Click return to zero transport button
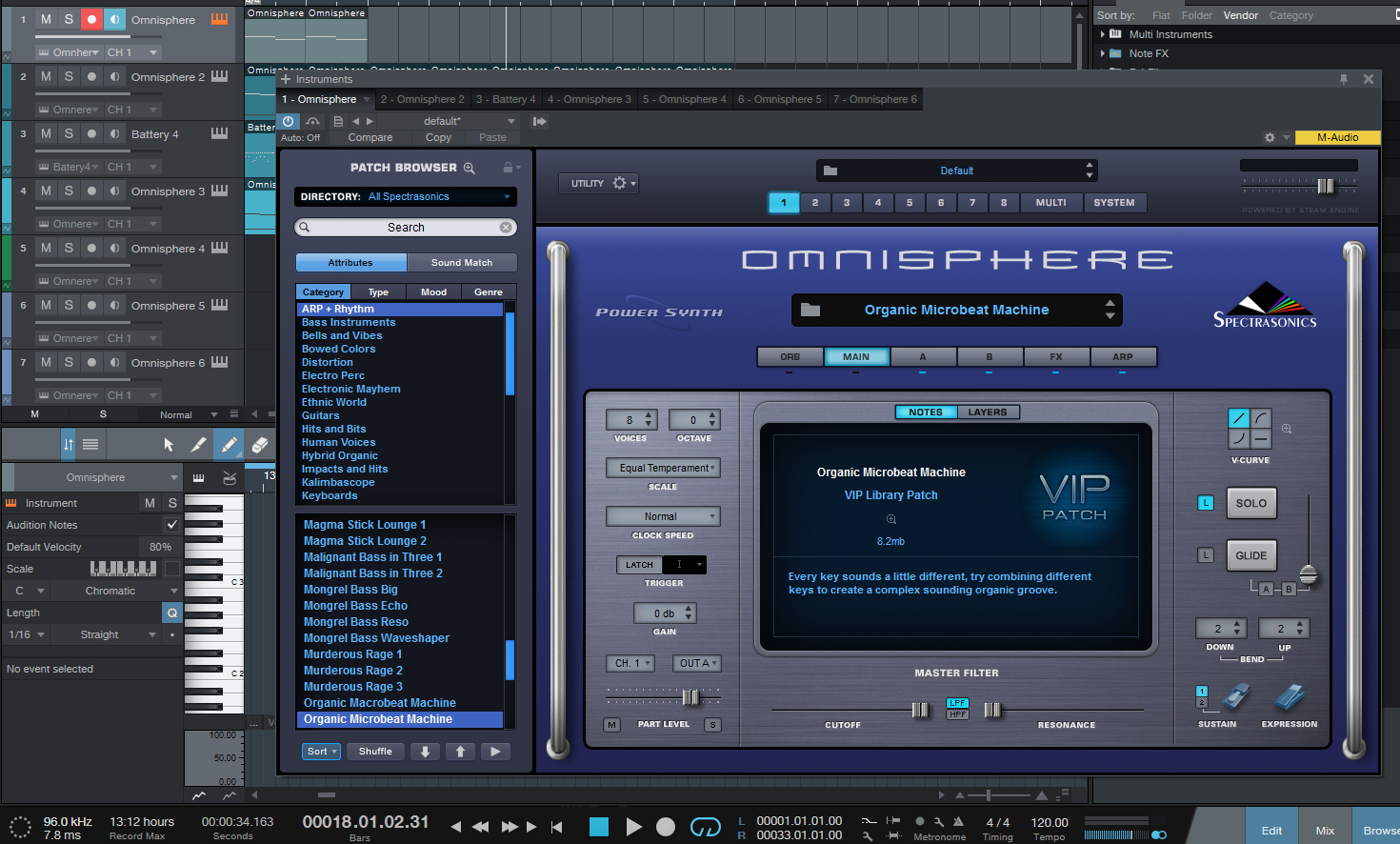This screenshot has width=1400, height=844. pos(557,827)
